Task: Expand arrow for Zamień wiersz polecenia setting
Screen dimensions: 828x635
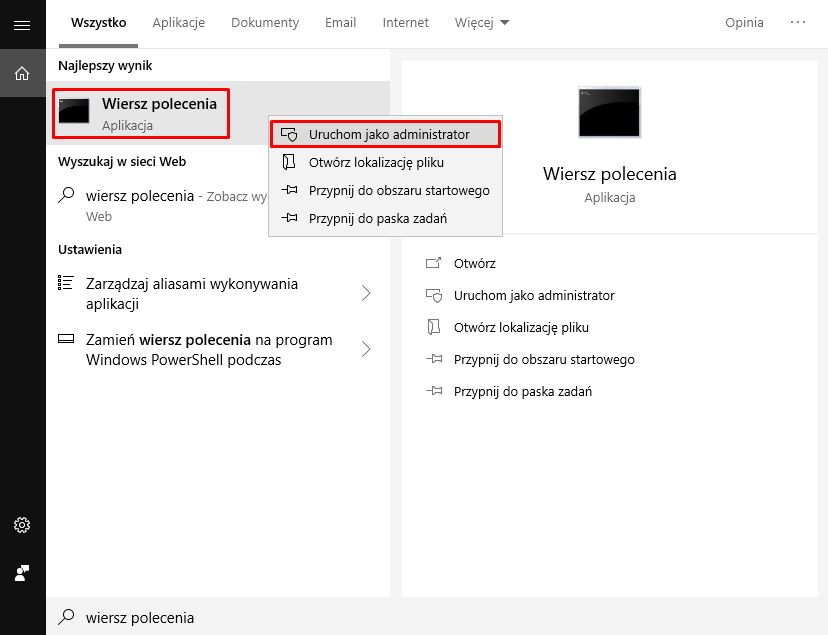Action: pyautogui.click(x=366, y=349)
